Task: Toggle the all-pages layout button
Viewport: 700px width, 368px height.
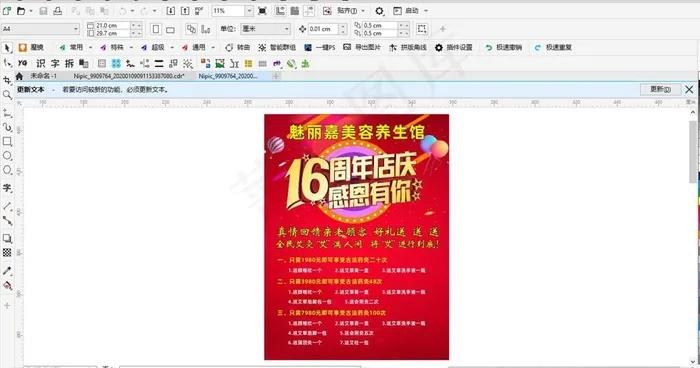Action: coord(191,29)
